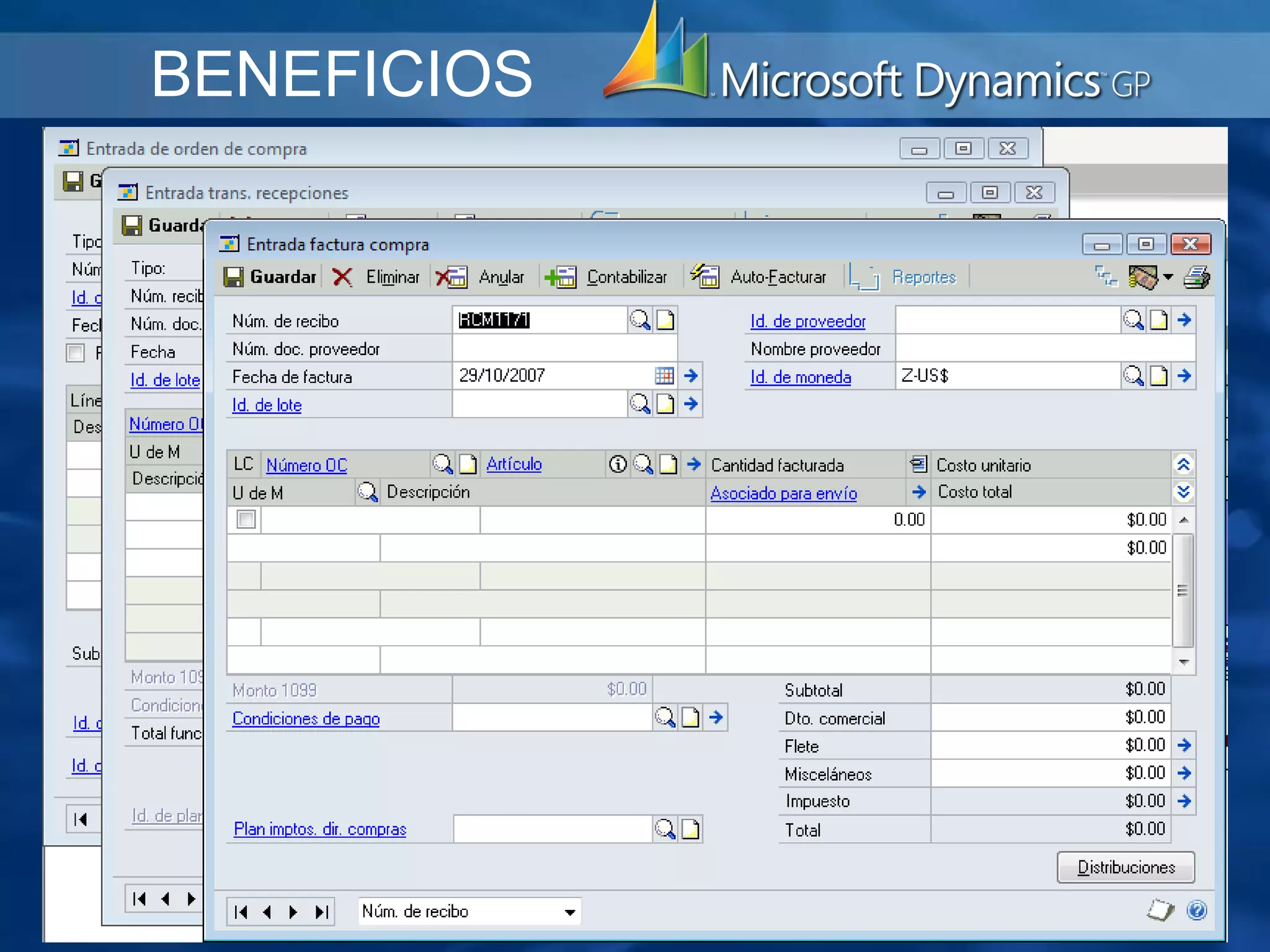Open the Núm. de recibo lookup magnifier
1270x952 pixels.
(x=640, y=320)
